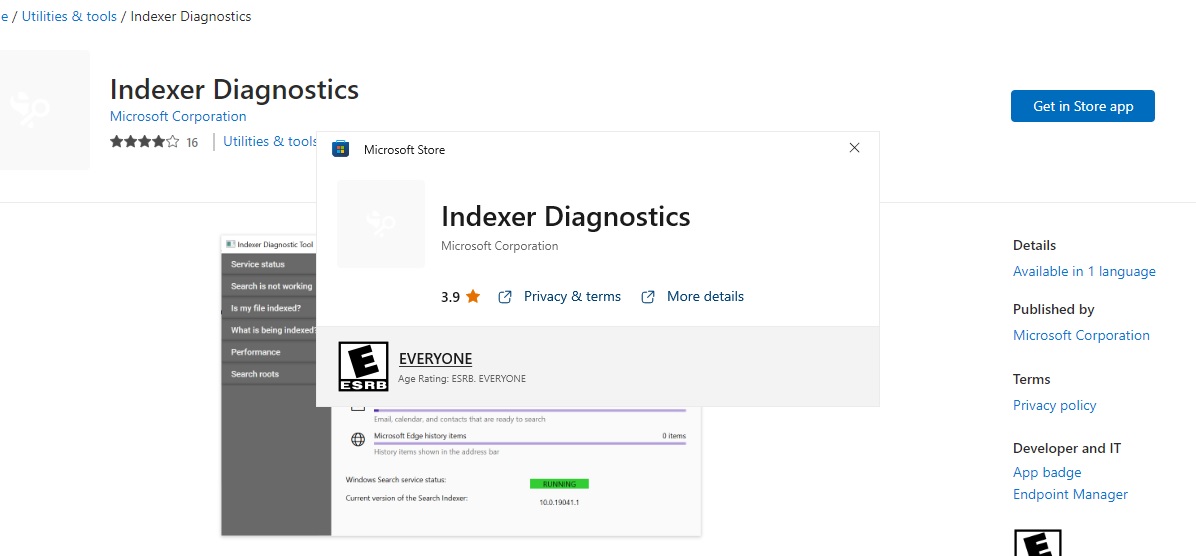Screen dimensions: 1196x556
Task: Open Microsoft Corporation link under Published by
Action: (x=1081, y=336)
